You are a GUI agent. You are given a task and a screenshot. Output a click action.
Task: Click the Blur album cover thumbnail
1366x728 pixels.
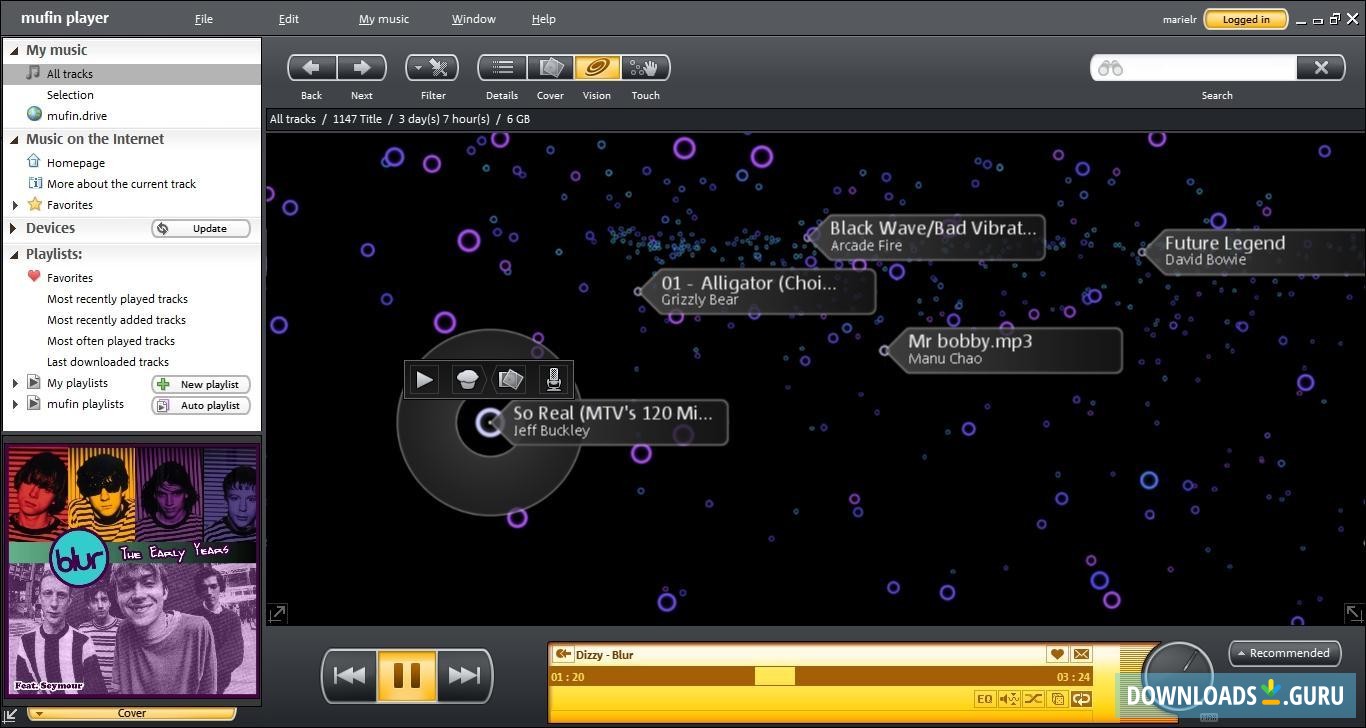click(x=132, y=570)
